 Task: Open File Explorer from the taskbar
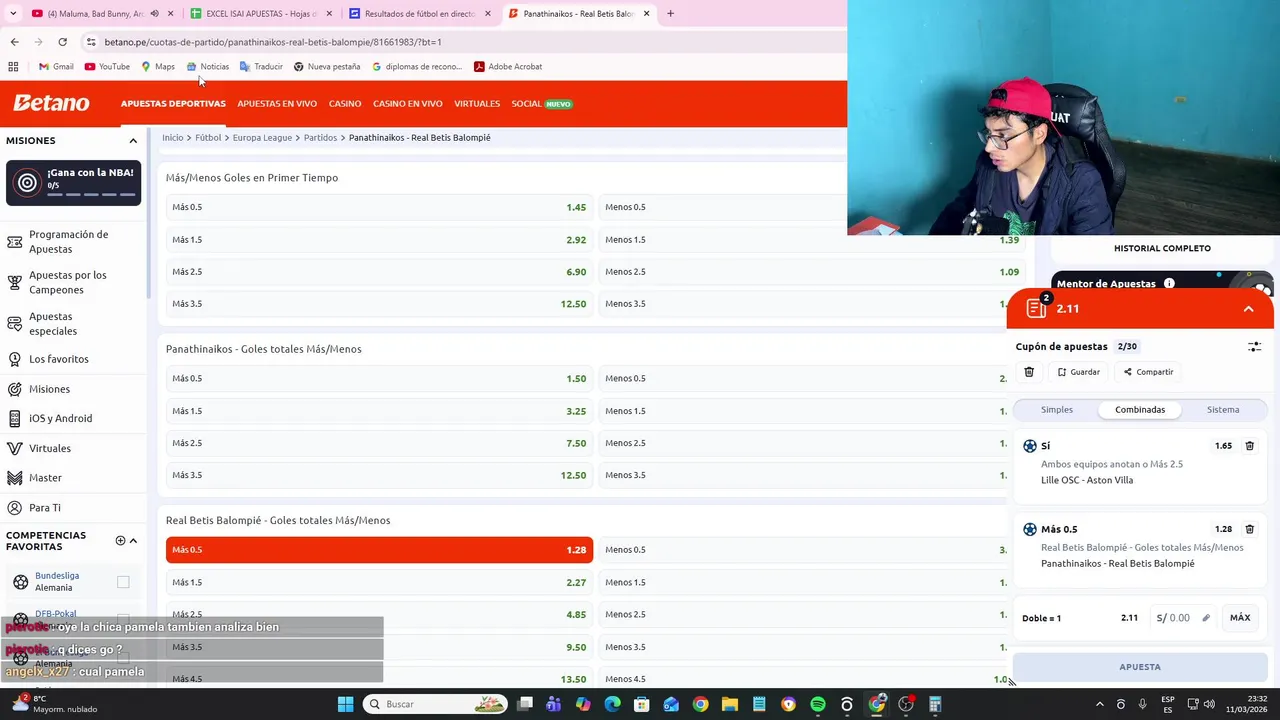[x=730, y=704]
